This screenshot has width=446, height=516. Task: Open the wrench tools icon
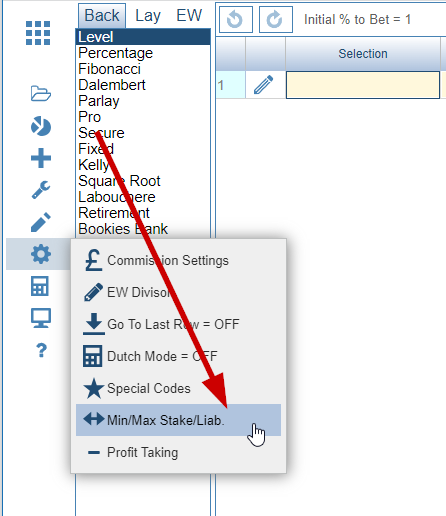[x=41, y=190]
